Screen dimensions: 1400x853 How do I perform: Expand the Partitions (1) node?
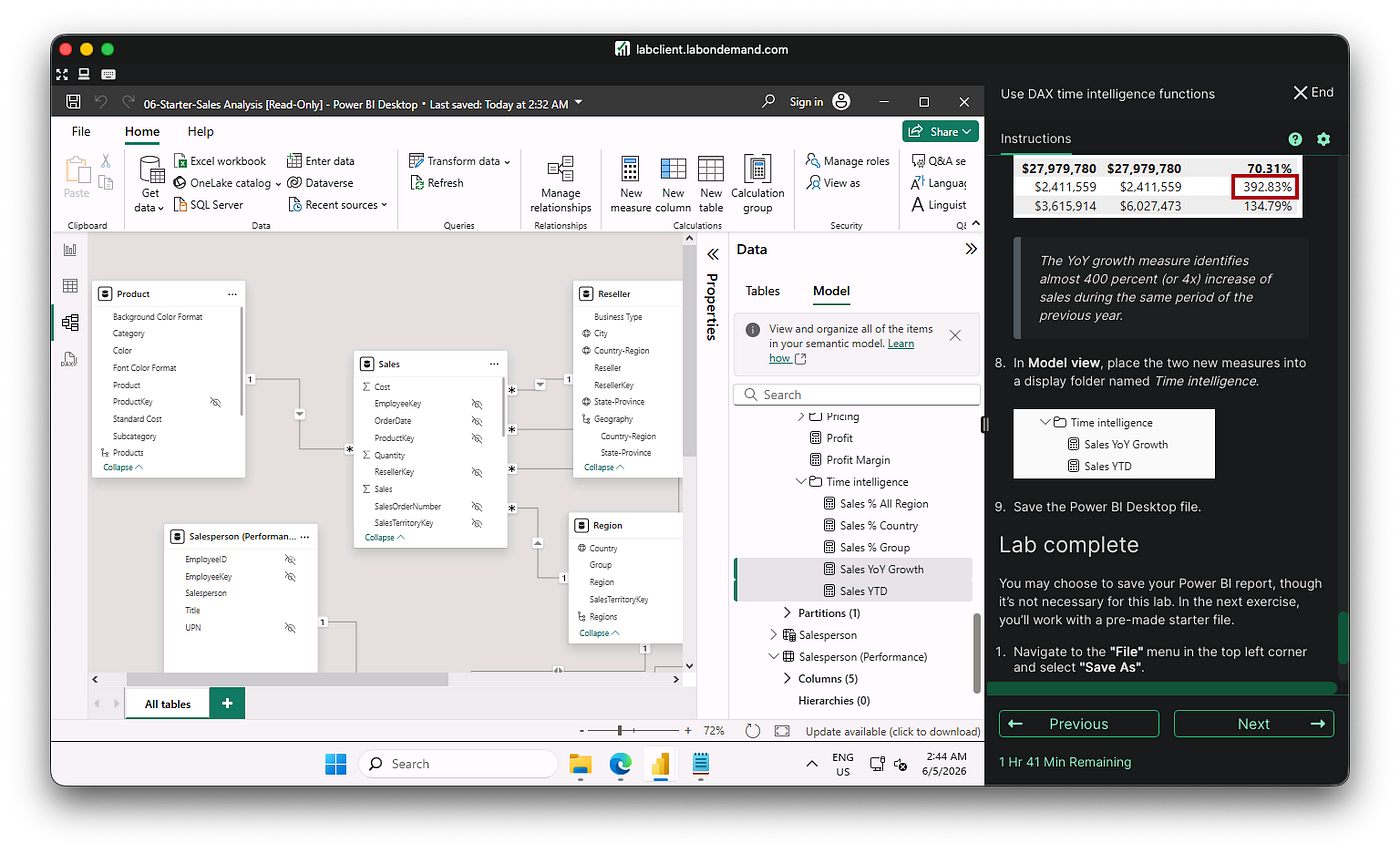[x=786, y=613]
